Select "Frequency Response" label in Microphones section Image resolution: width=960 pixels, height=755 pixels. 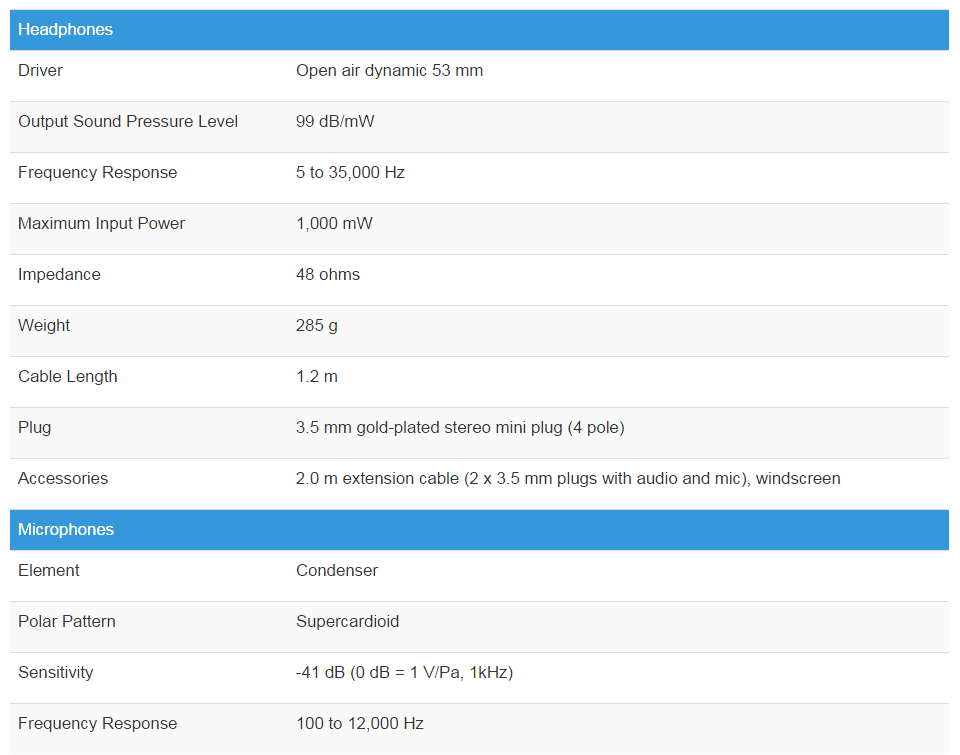tap(97, 723)
